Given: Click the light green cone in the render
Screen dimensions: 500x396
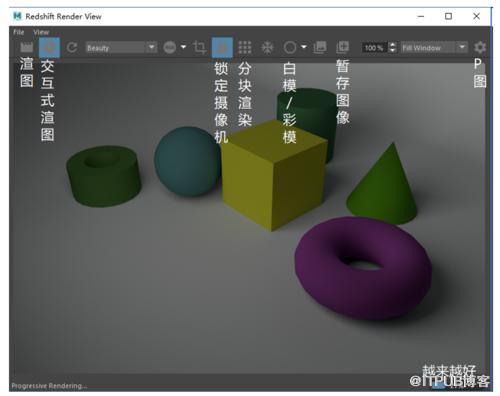Looking at the screenshot, I should click(x=383, y=188).
